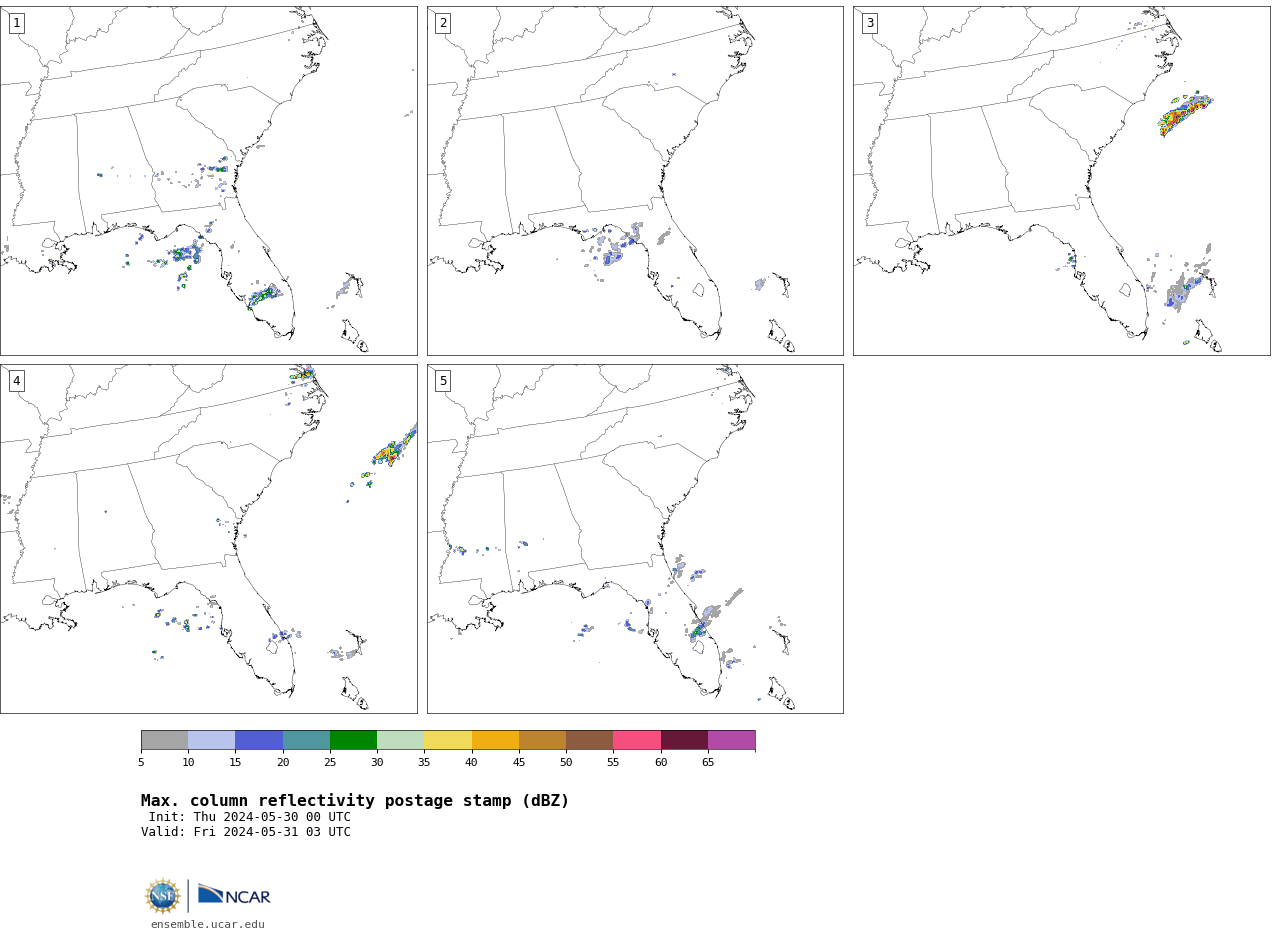Click the light lavender 10-15 dBZ swatch
This screenshot has width=1280, height=936.
(211, 740)
